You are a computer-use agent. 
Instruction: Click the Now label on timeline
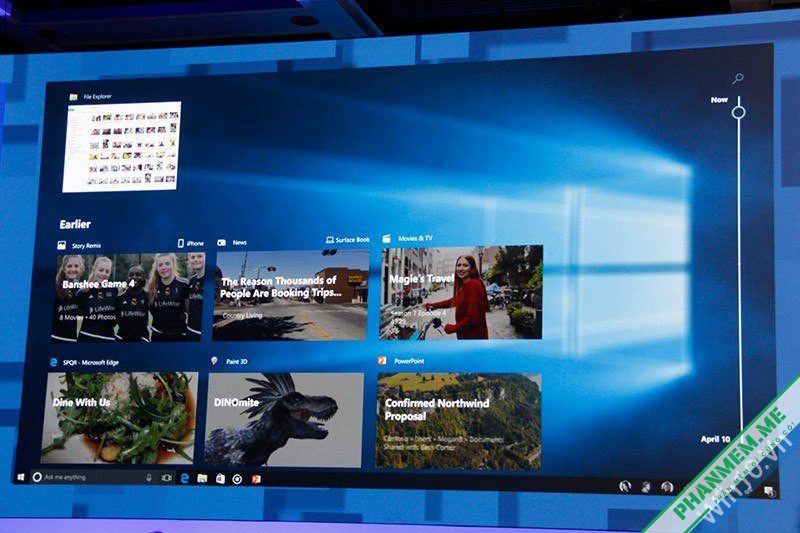tap(719, 100)
